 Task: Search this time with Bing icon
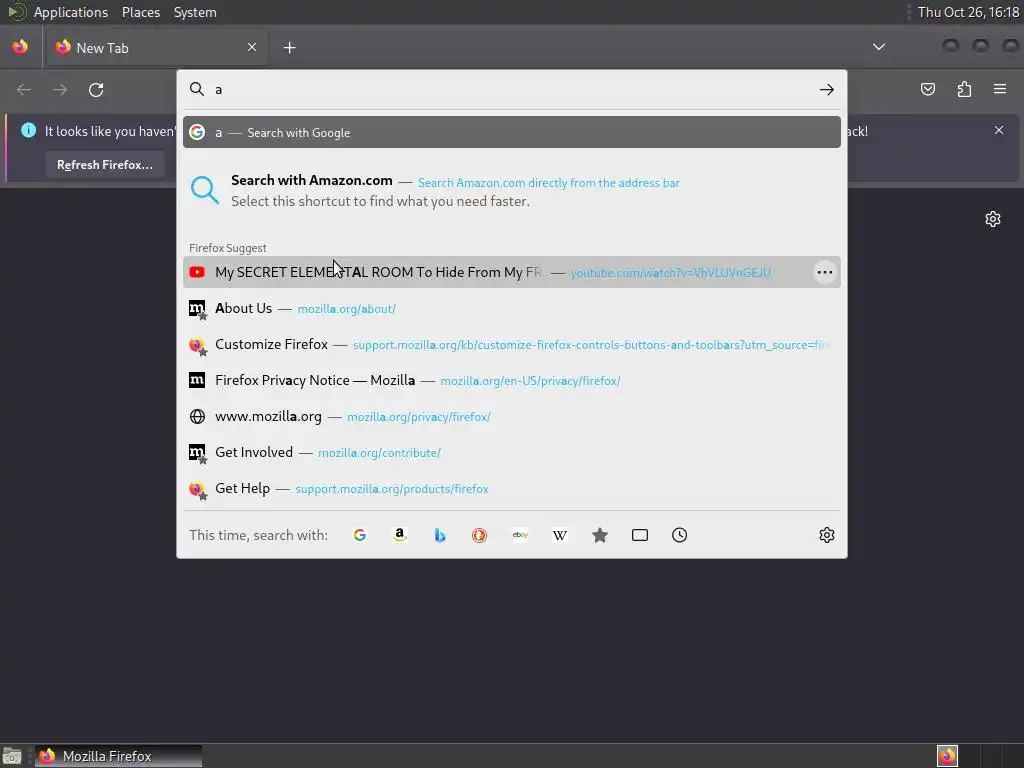tap(440, 536)
